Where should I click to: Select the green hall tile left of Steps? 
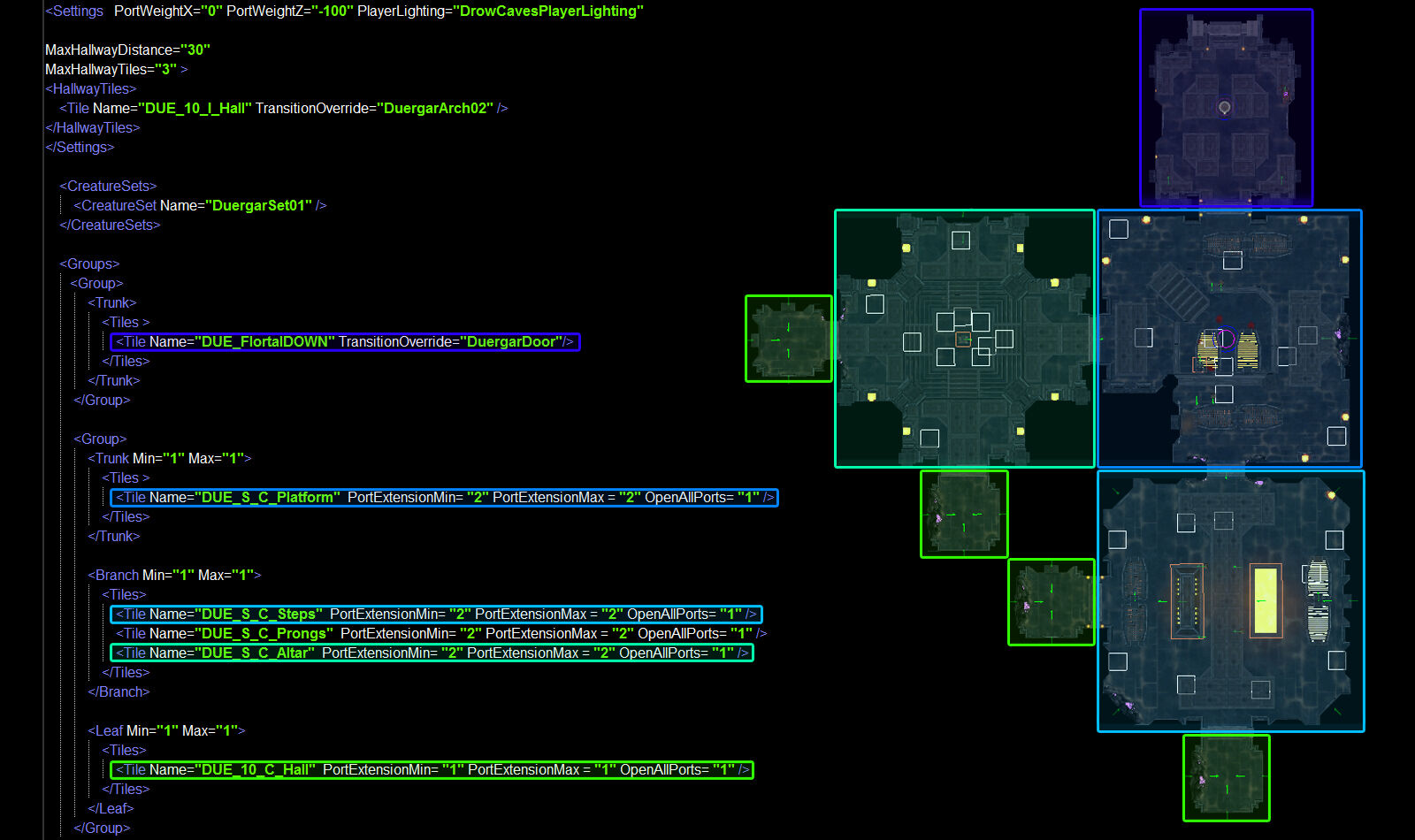click(1052, 602)
